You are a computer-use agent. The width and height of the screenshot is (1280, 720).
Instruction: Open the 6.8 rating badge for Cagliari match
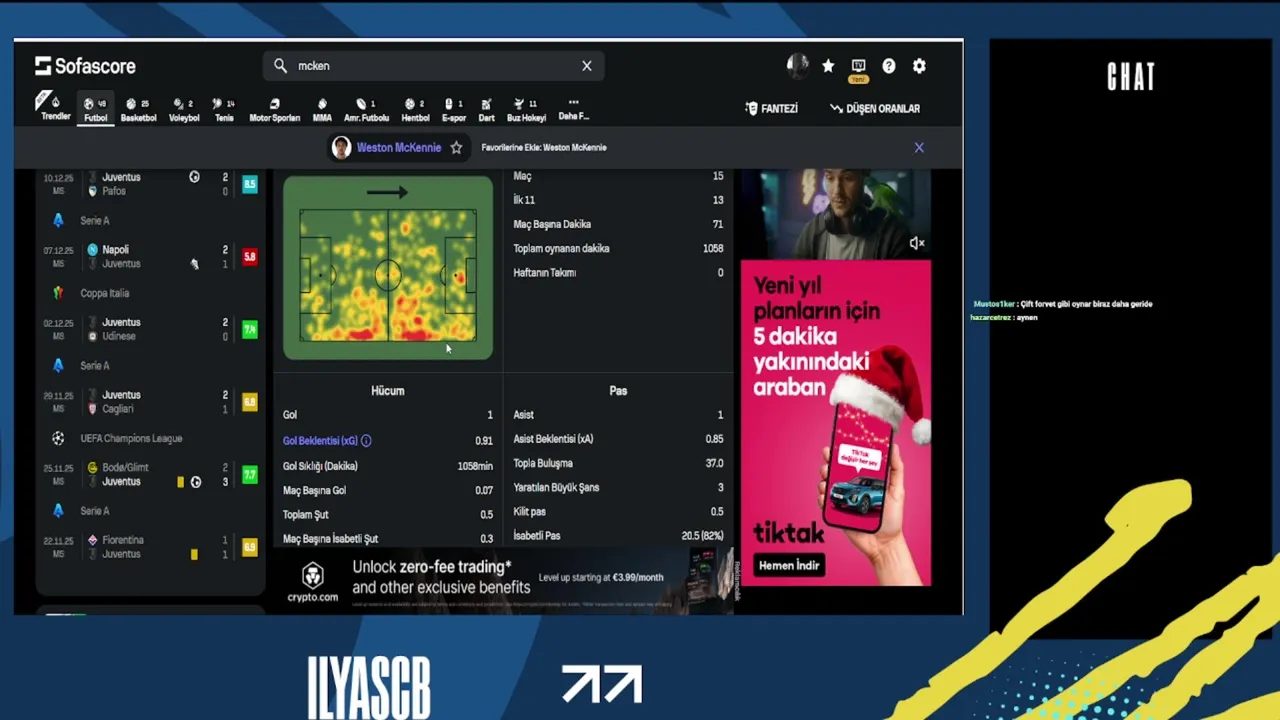click(x=250, y=402)
